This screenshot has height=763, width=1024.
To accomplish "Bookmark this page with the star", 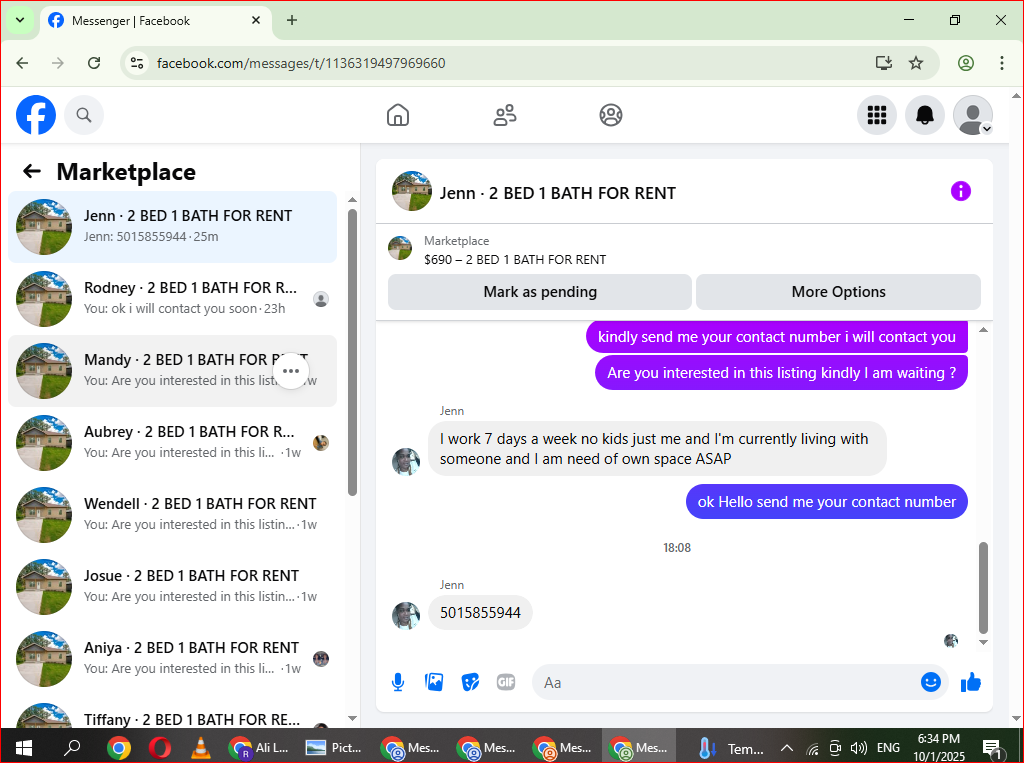I will (x=916, y=63).
